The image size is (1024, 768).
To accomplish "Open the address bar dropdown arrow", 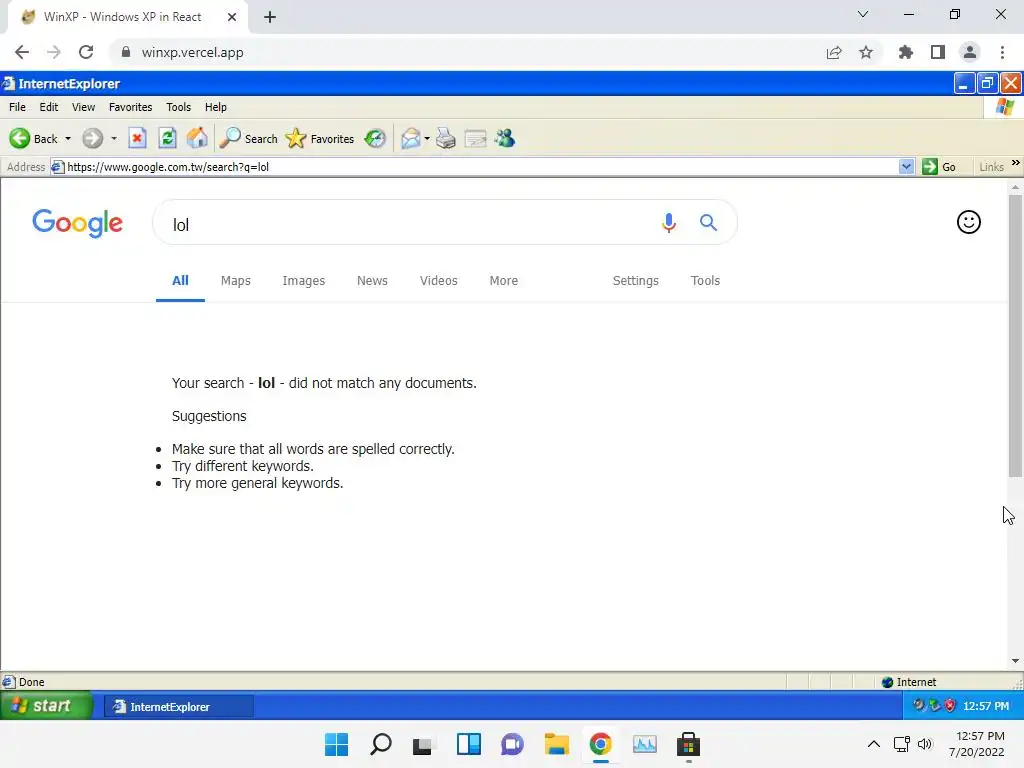I will click(x=906, y=167).
